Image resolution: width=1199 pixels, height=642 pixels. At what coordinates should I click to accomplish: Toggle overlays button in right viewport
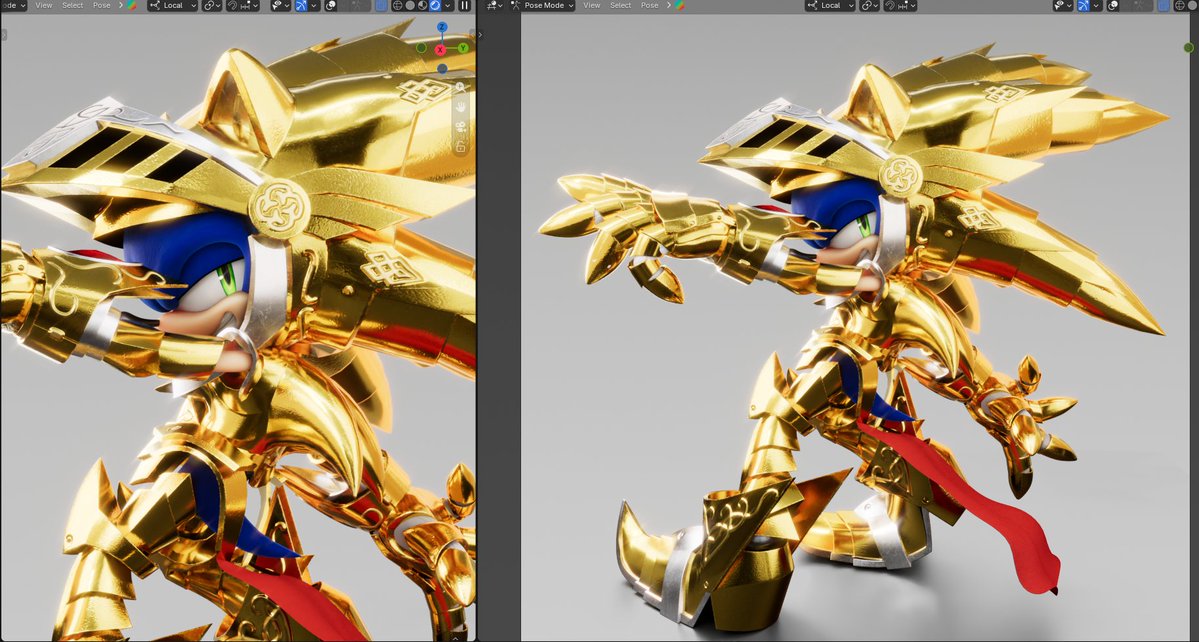[1113, 5]
